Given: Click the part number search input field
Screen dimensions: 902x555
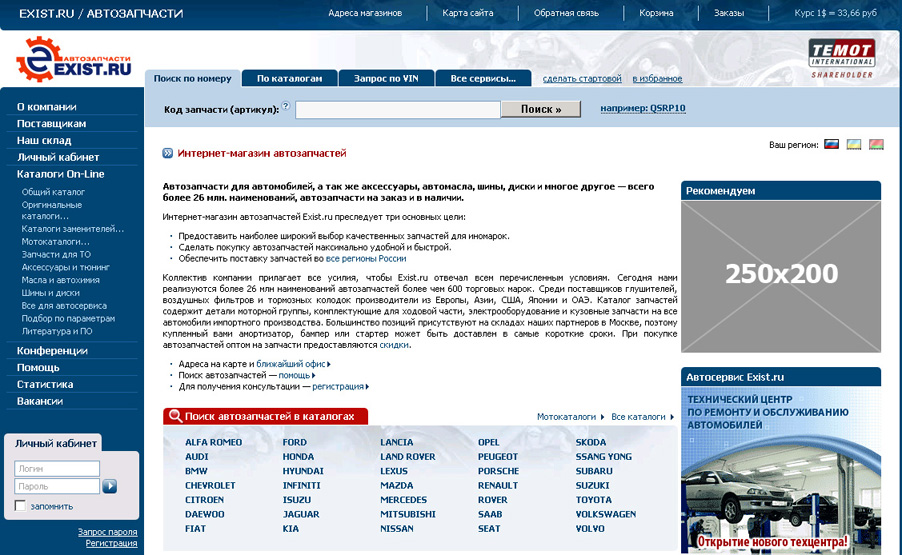Looking at the screenshot, I should pyautogui.click(x=397, y=109).
